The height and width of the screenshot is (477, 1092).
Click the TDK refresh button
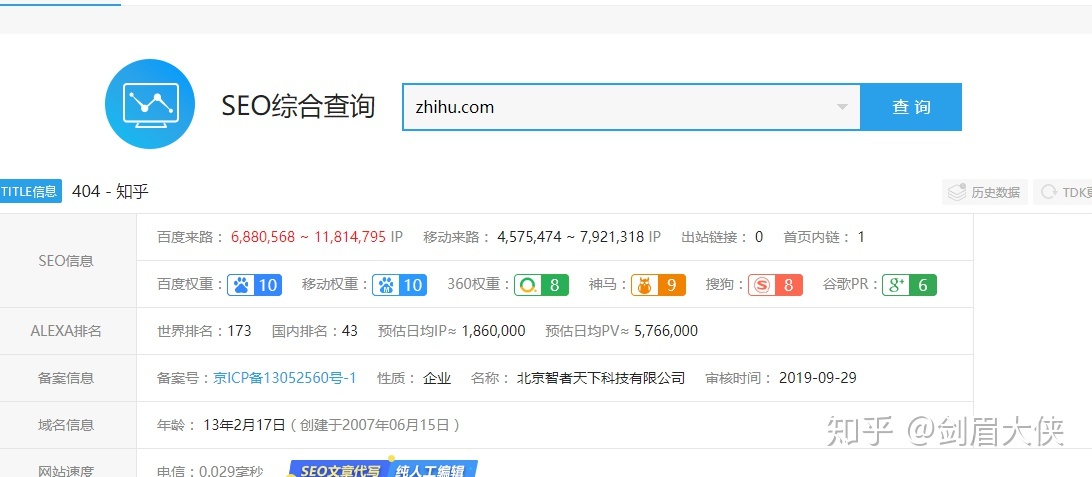1065,192
